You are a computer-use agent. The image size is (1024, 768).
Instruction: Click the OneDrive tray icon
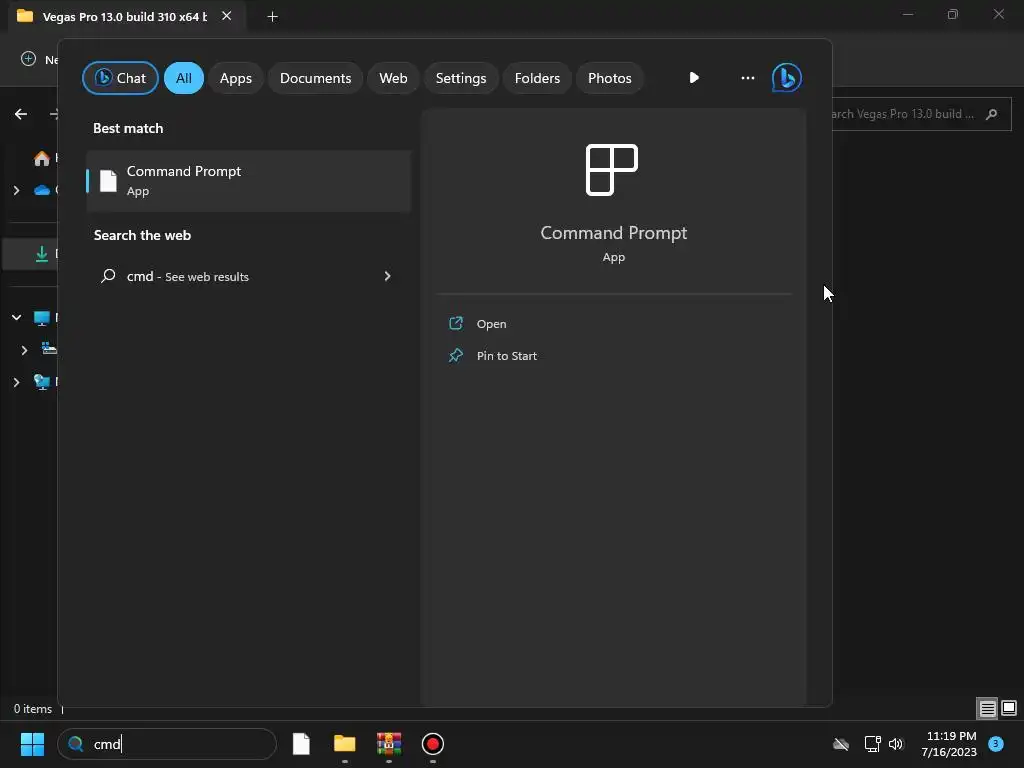coord(841,744)
